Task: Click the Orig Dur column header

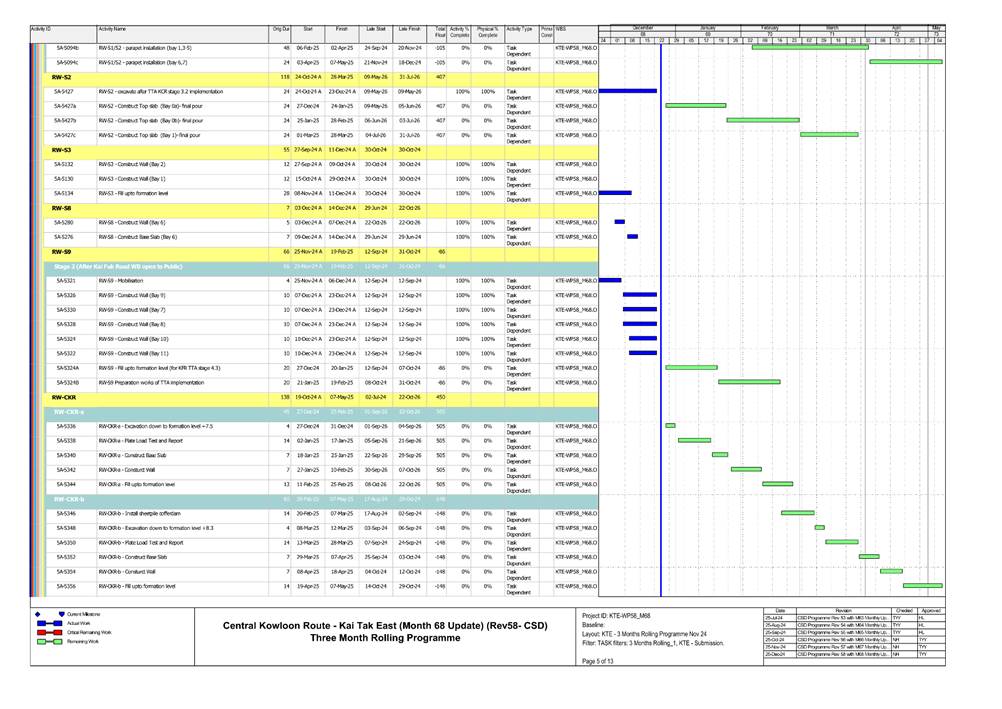Action: coord(281,32)
